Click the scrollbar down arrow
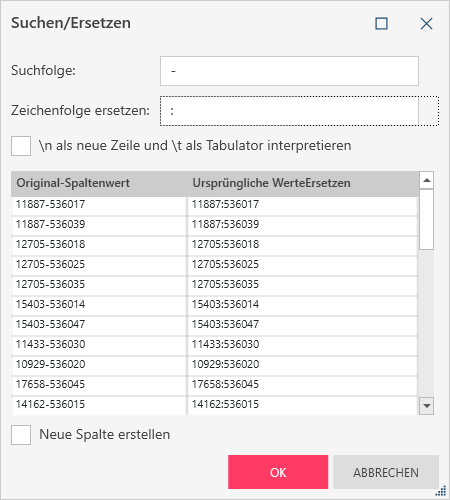This screenshot has height=500, width=450. tap(426, 406)
